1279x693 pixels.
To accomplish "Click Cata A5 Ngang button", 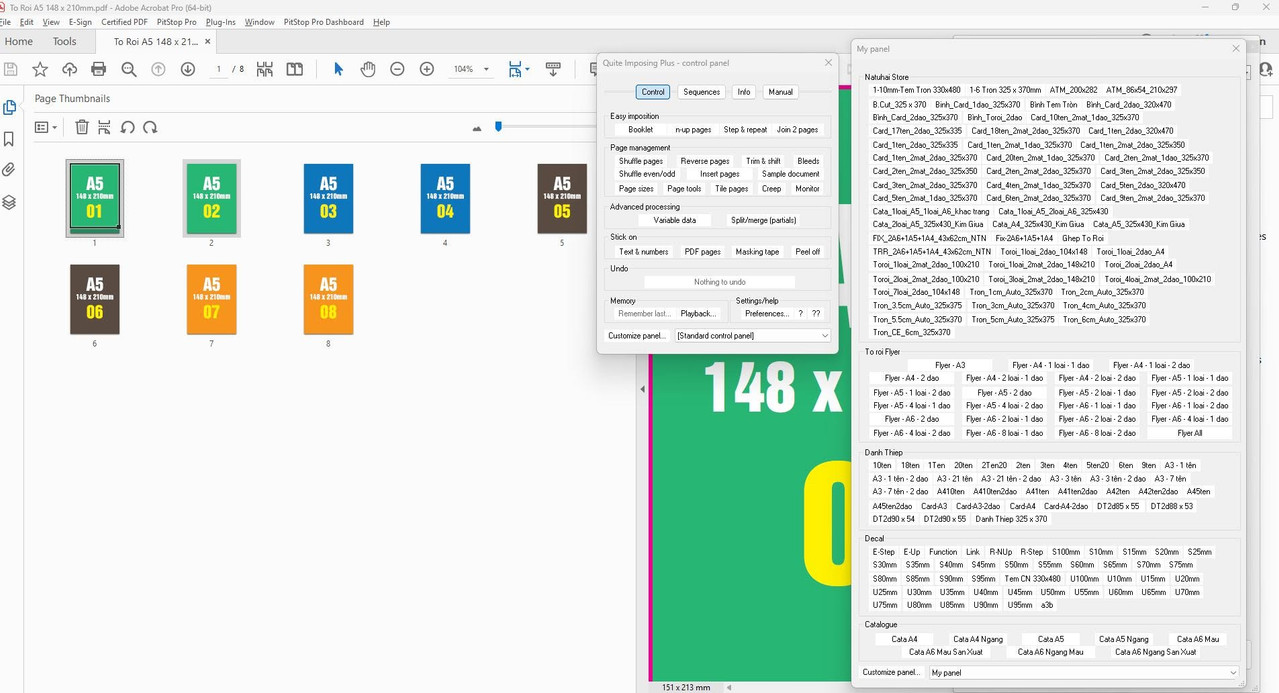I will [x=1124, y=639].
